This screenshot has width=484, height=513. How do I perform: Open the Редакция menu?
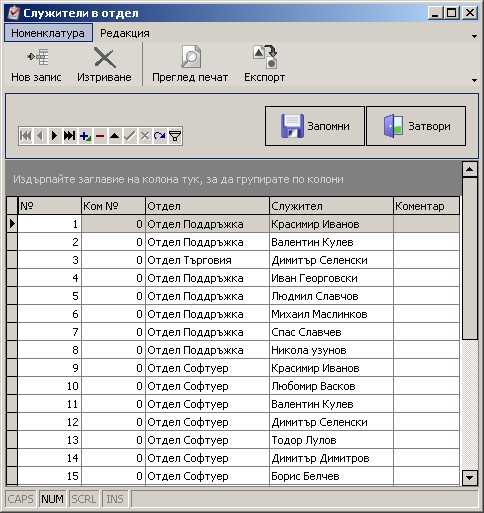coord(125,33)
